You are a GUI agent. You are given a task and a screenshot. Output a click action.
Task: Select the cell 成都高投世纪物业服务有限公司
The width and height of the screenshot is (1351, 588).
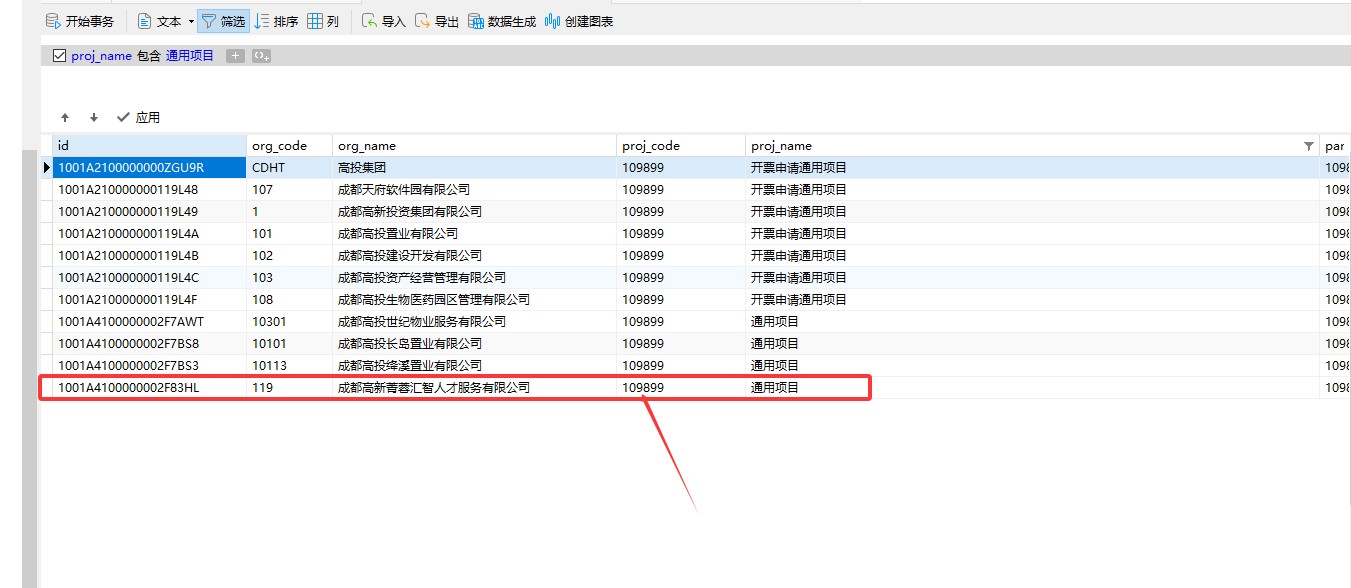point(474,321)
